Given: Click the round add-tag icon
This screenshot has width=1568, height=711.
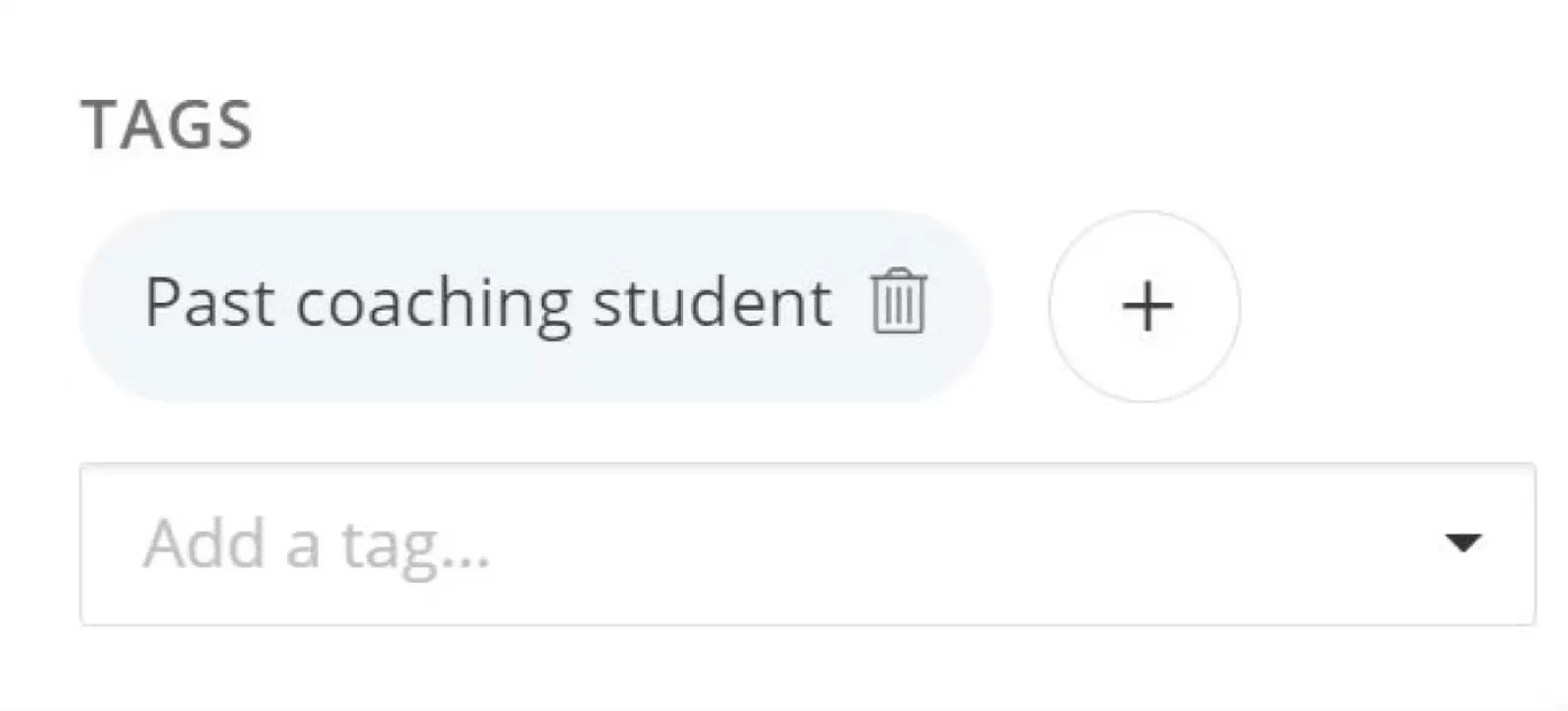Looking at the screenshot, I should 1145,307.
